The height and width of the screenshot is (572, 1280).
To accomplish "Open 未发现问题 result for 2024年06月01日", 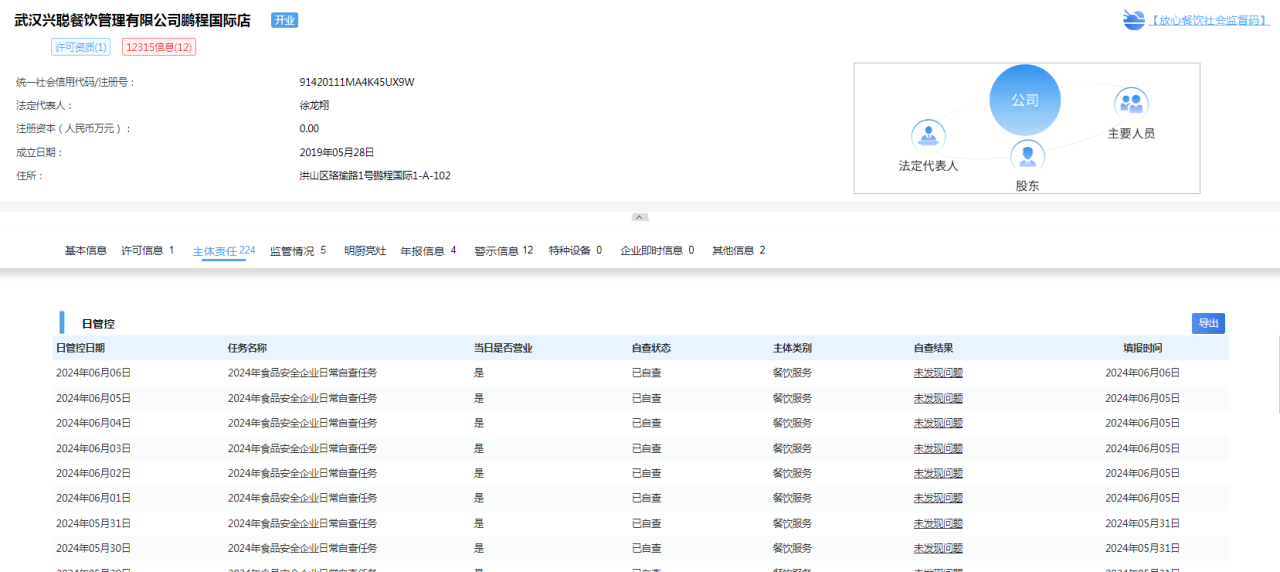I will point(938,498).
